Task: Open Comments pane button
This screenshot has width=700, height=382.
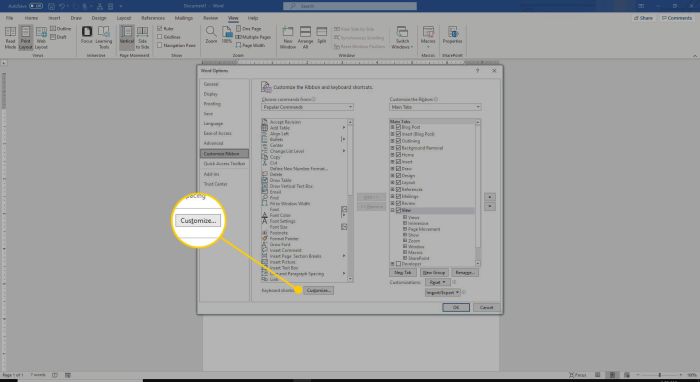Action: pos(677,18)
